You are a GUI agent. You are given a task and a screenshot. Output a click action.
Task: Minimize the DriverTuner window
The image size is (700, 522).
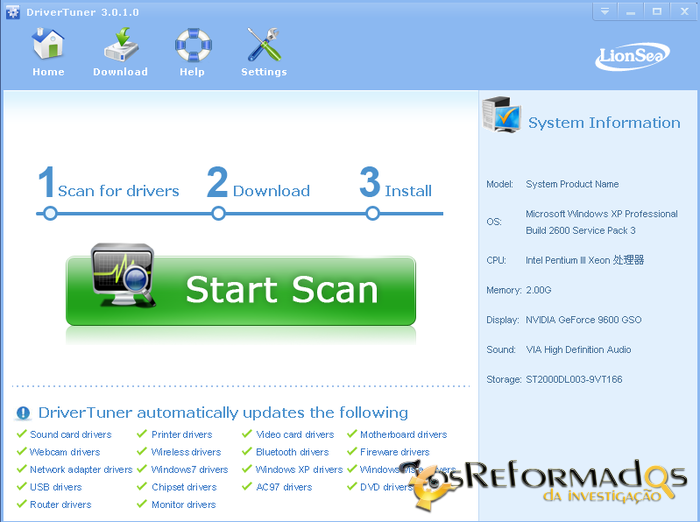tap(631, 11)
